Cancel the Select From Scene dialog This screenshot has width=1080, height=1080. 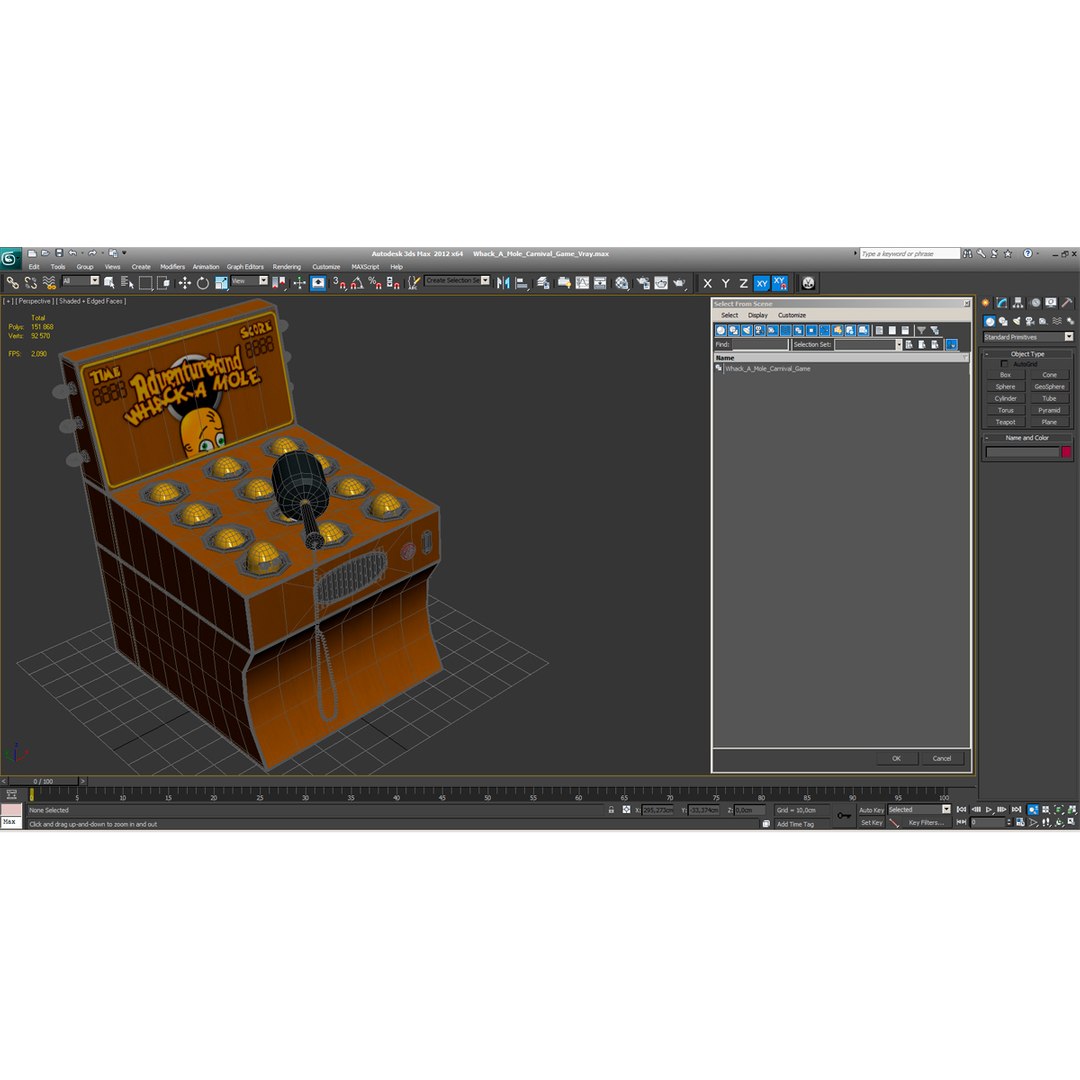pyautogui.click(x=942, y=758)
